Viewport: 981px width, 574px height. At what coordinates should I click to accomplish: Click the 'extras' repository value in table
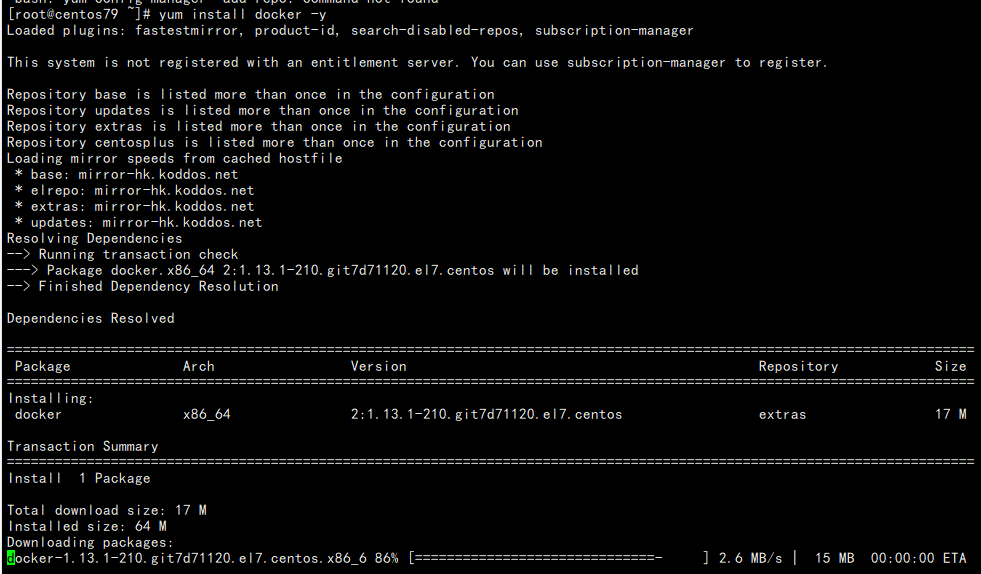coord(782,414)
